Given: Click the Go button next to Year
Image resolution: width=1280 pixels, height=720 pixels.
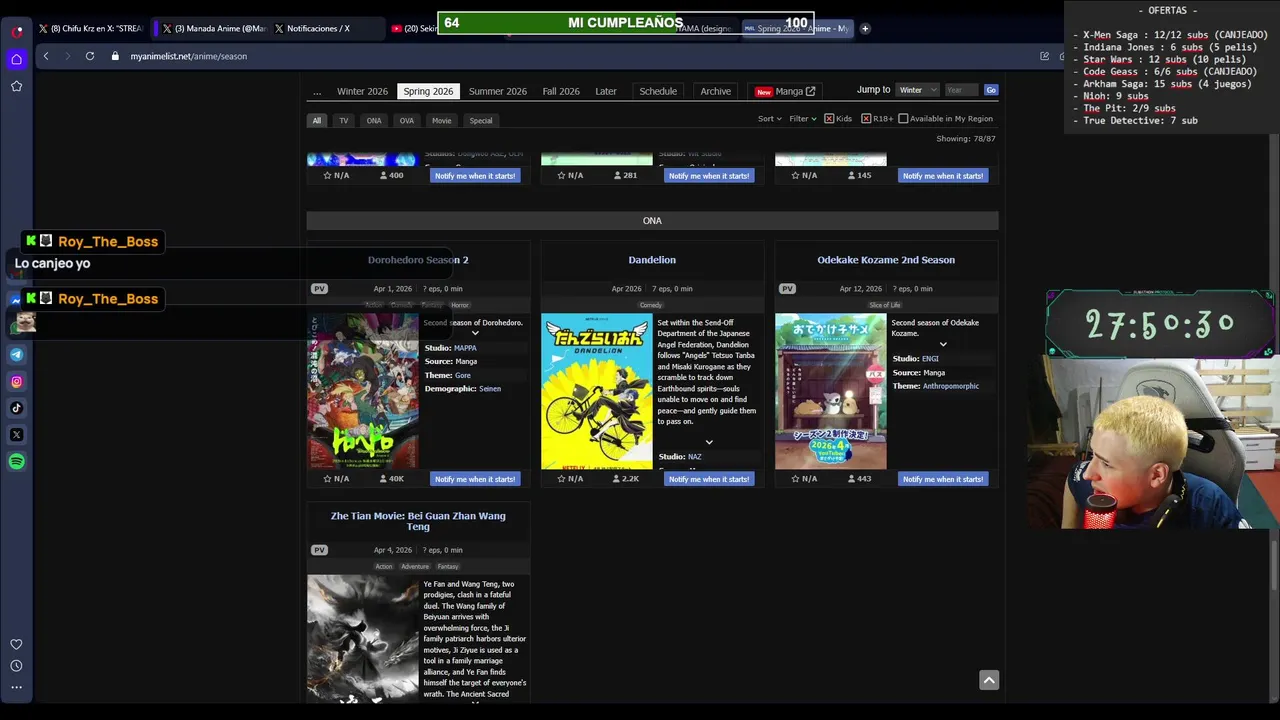Looking at the screenshot, I should (991, 90).
